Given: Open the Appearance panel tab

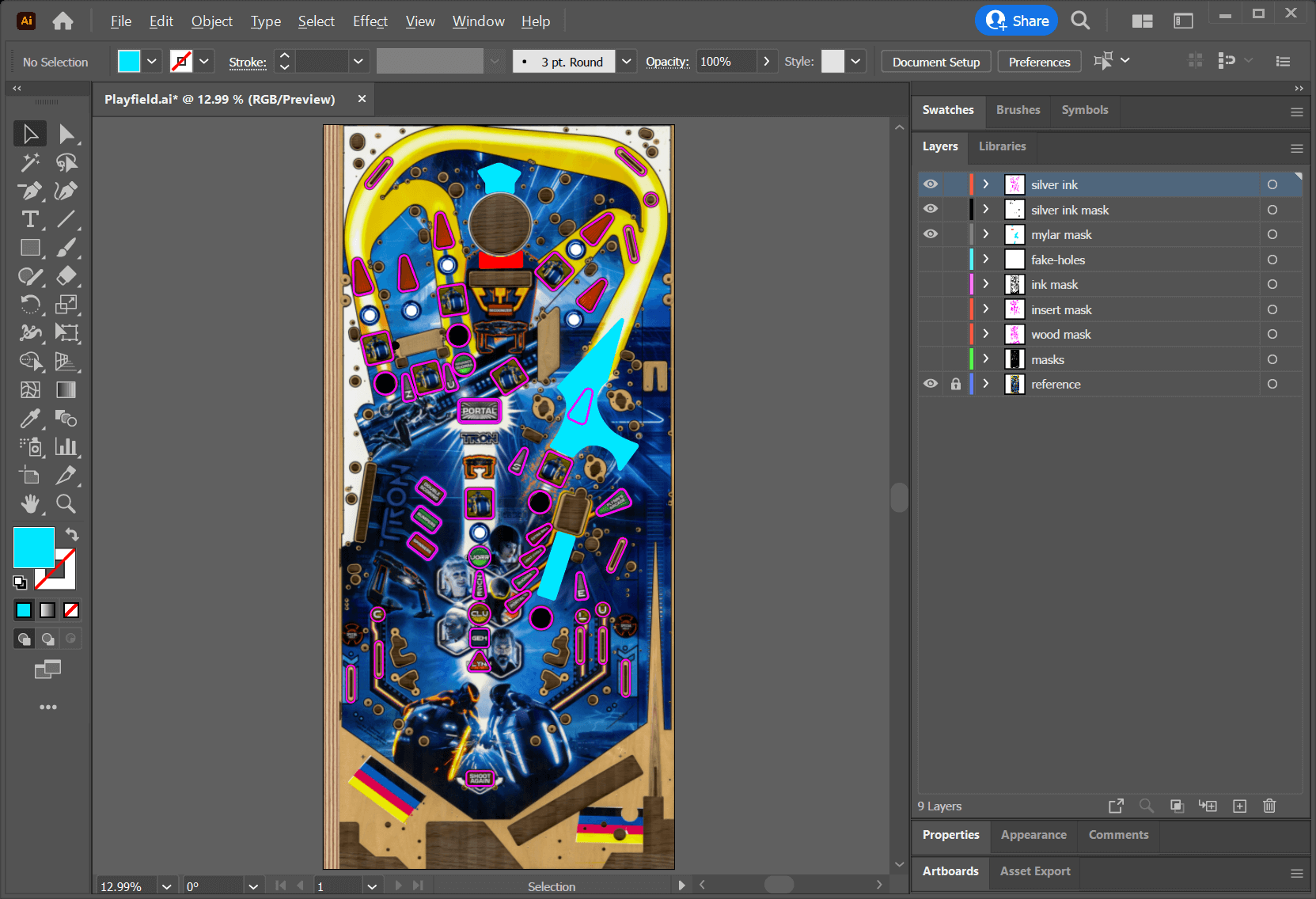Looking at the screenshot, I should point(1033,835).
